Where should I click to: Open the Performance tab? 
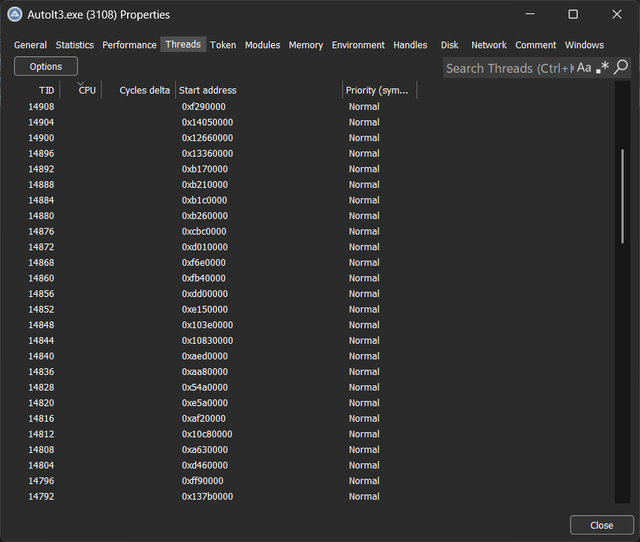(x=129, y=45)
